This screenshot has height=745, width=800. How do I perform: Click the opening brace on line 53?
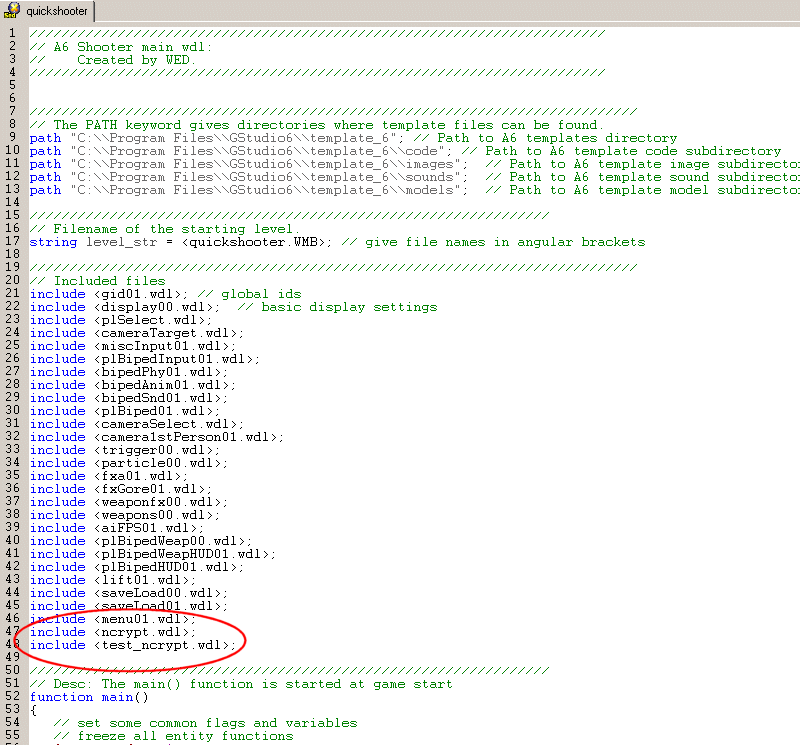tap(34, 710)
